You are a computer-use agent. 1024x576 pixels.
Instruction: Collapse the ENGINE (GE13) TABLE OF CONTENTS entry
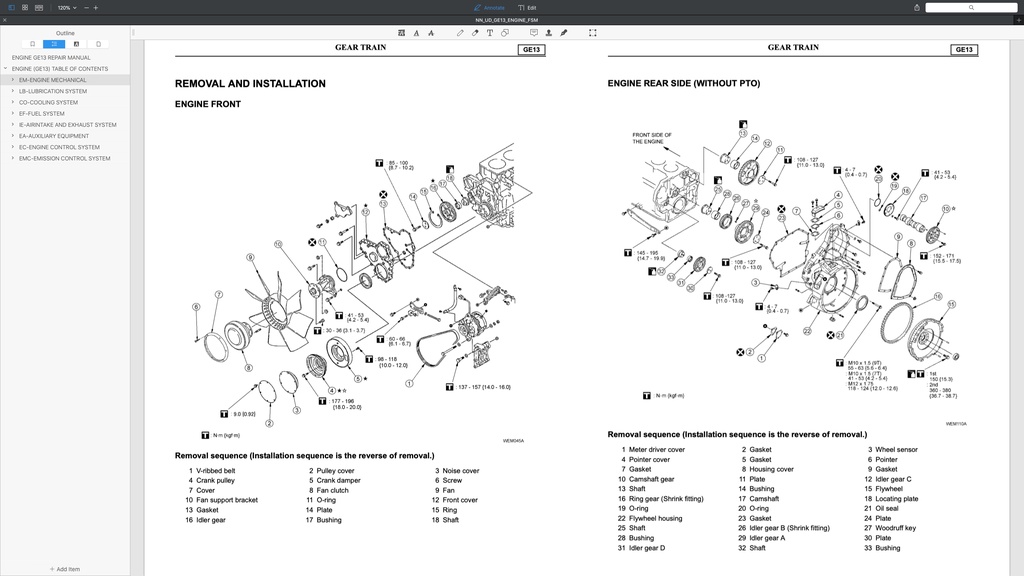click(x=6, y=69)
